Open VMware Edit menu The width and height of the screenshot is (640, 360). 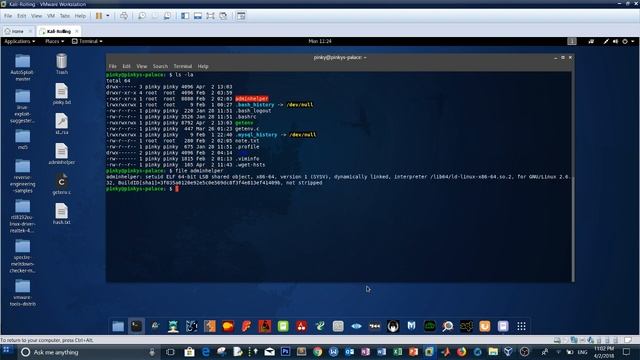[21, 16]
